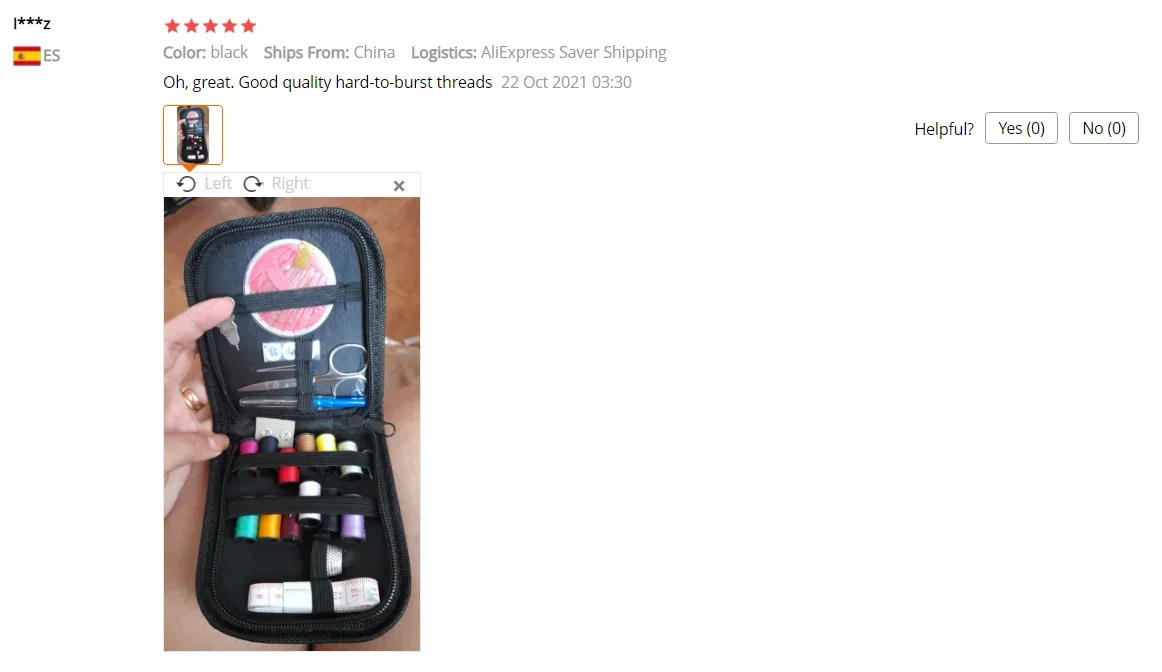
Task: Click the reviewer name l***z
Action: point(32,23)
